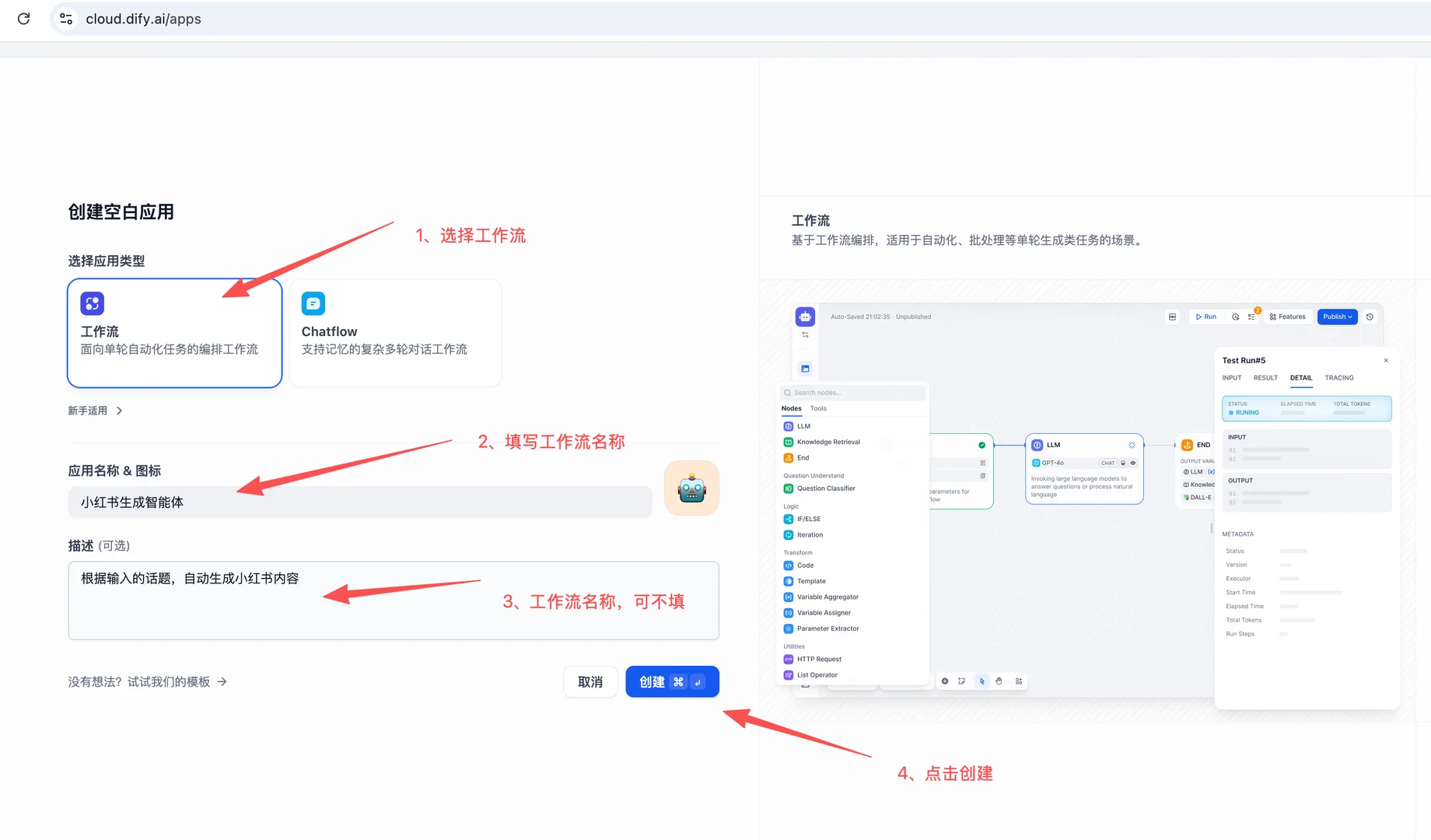Select the IF/ELSE logic node in the preview
Viewport: 1431px width, 840px height.
click(x=803, y=519)
